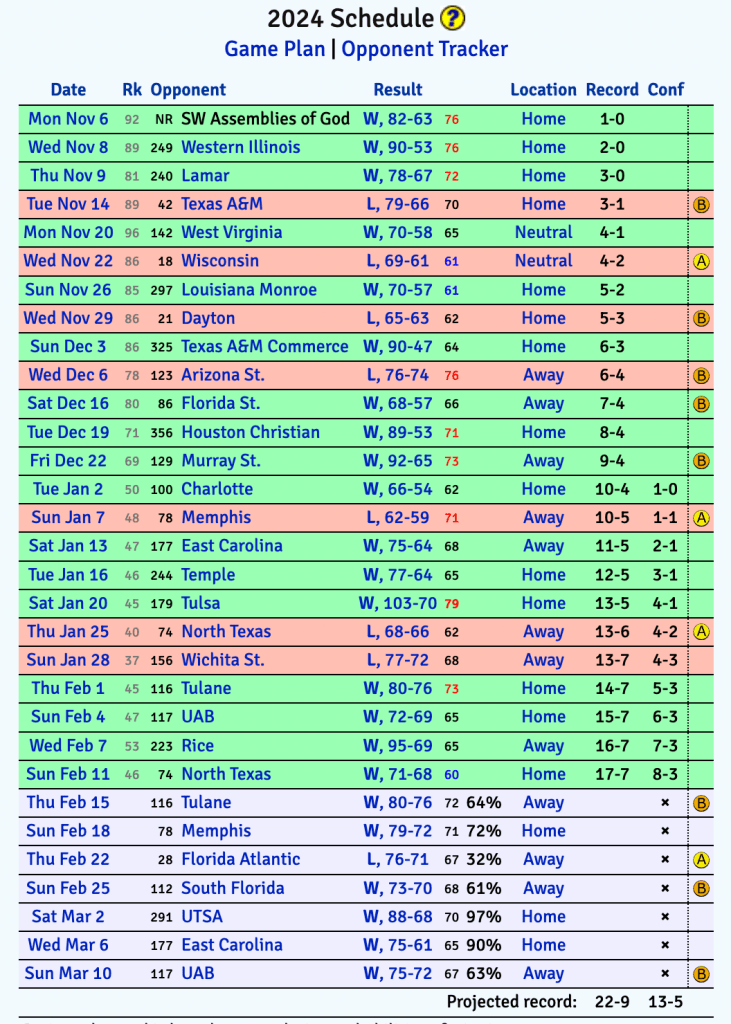Click the Sat Jan 20 date link
Viewport: 731px width, 1024px height.
click(x=68, y=603)
